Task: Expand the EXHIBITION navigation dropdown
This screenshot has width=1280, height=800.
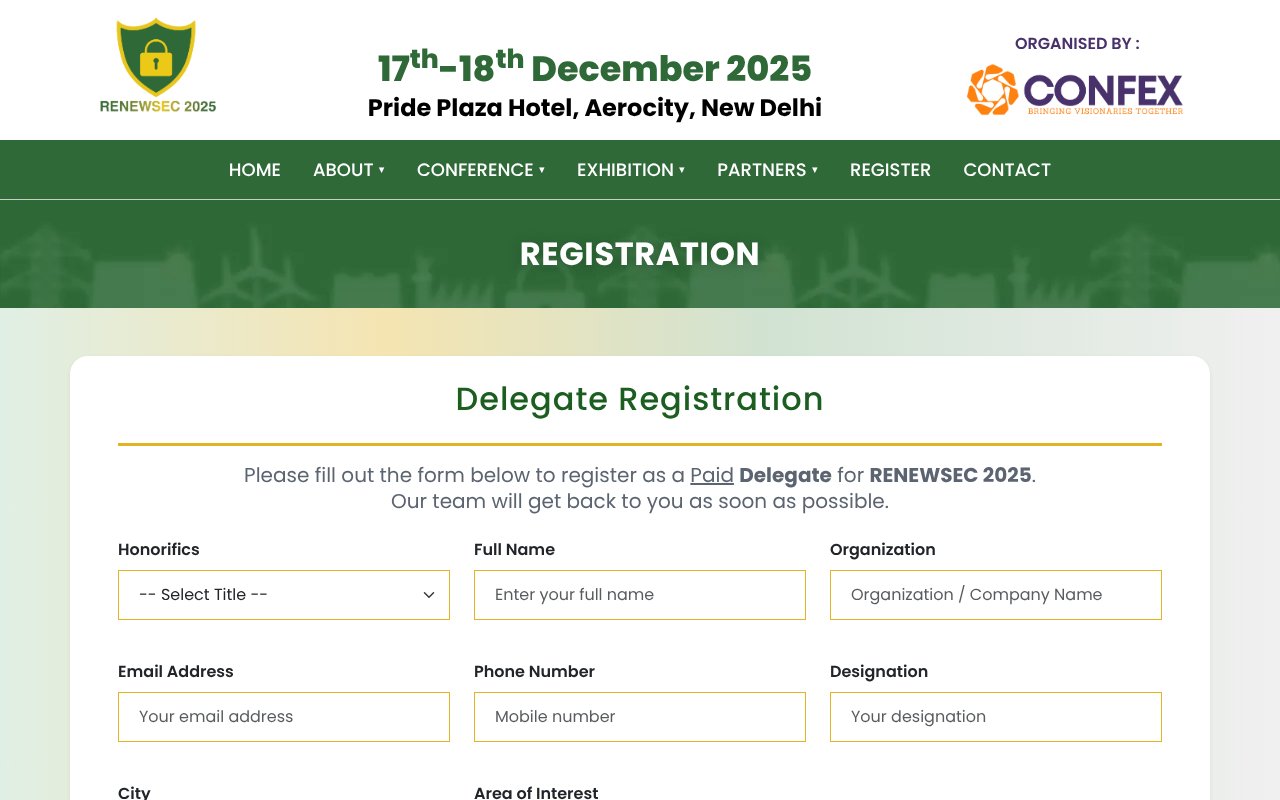Action: coord(630,170)
